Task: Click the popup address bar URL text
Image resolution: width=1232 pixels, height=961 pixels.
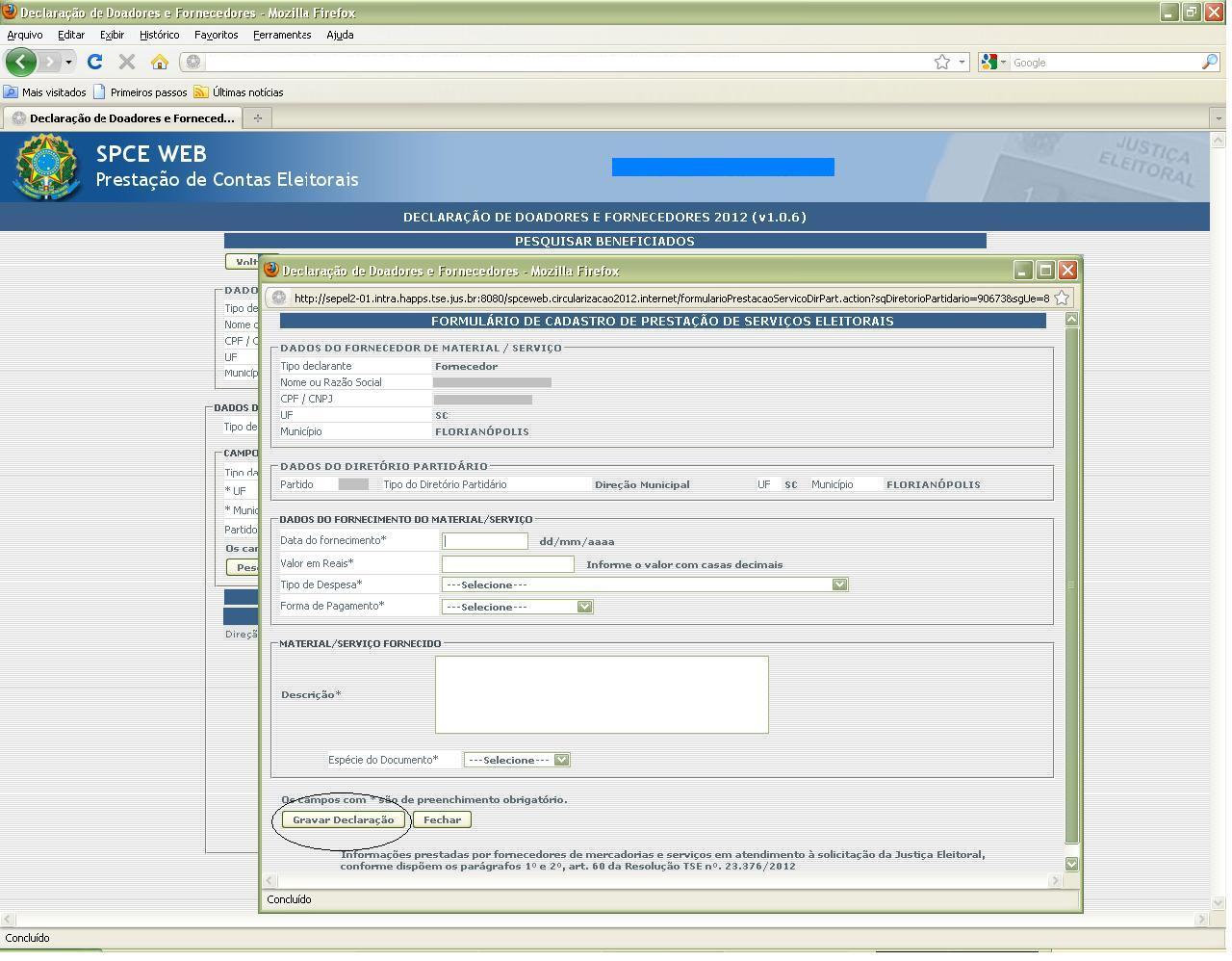Action: tap(671, 299)
